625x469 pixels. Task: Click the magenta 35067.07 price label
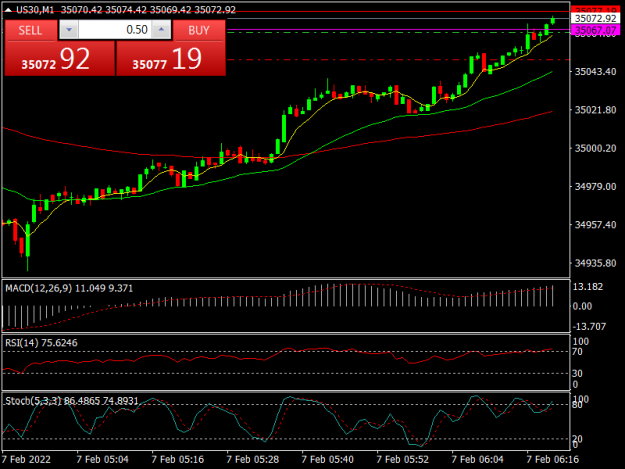tap(596, 30)
